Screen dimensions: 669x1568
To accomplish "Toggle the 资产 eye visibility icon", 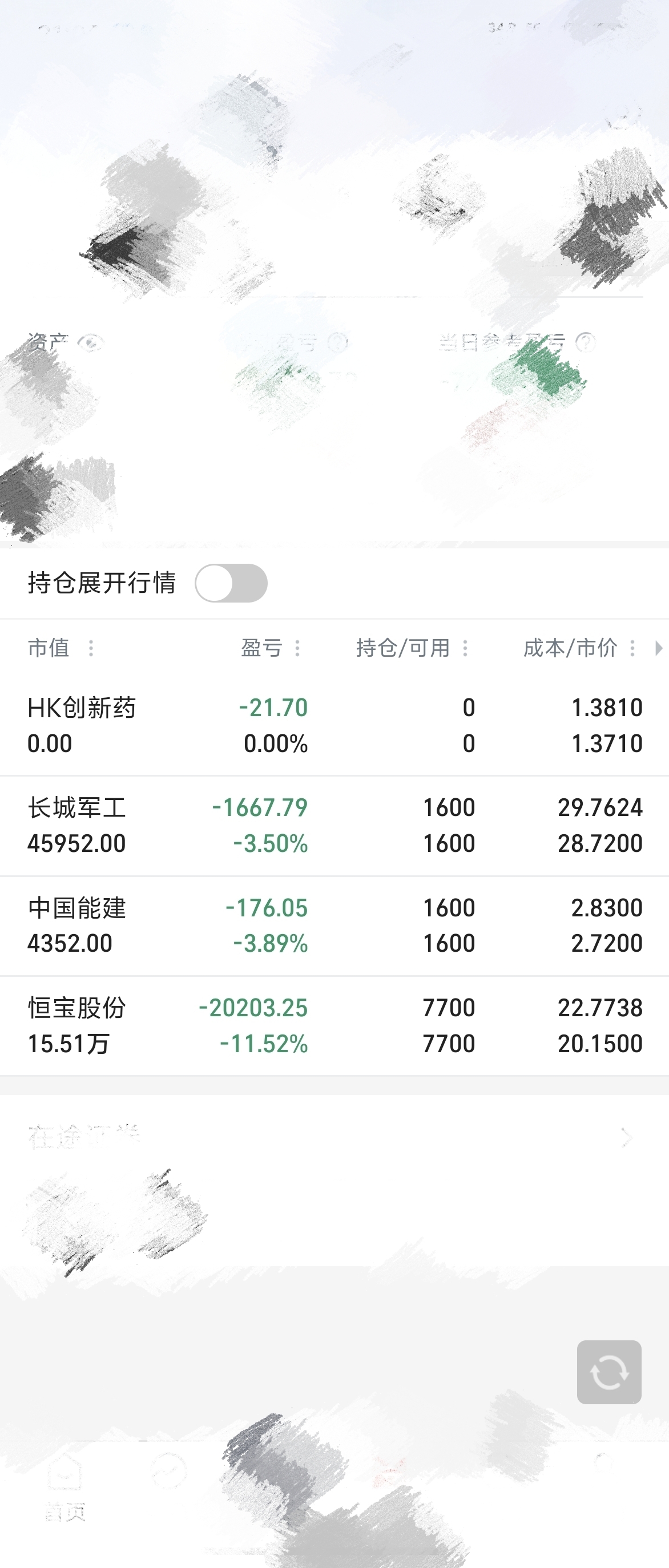I will tap(90, 343).
